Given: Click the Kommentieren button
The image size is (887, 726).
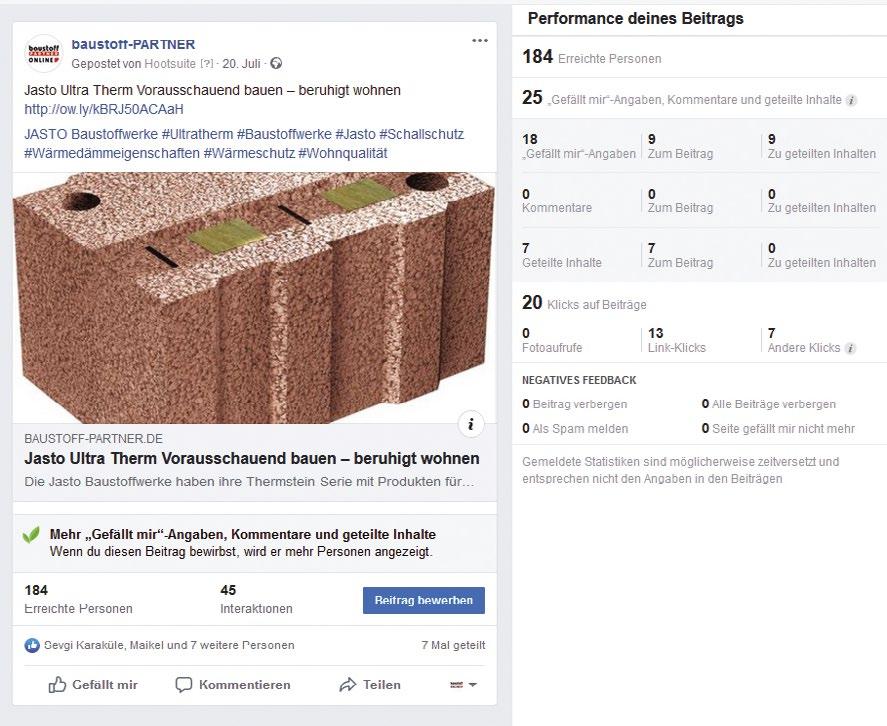Looking at the screenshot, I should point(232,685).
